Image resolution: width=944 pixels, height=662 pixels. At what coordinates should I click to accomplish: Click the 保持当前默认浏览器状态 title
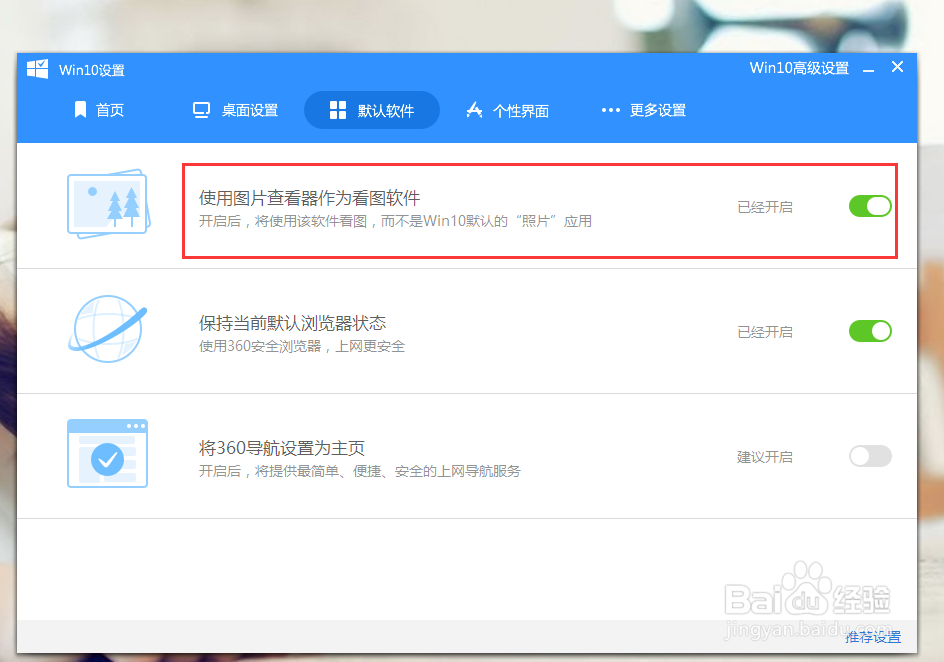(x=293, y=323)
